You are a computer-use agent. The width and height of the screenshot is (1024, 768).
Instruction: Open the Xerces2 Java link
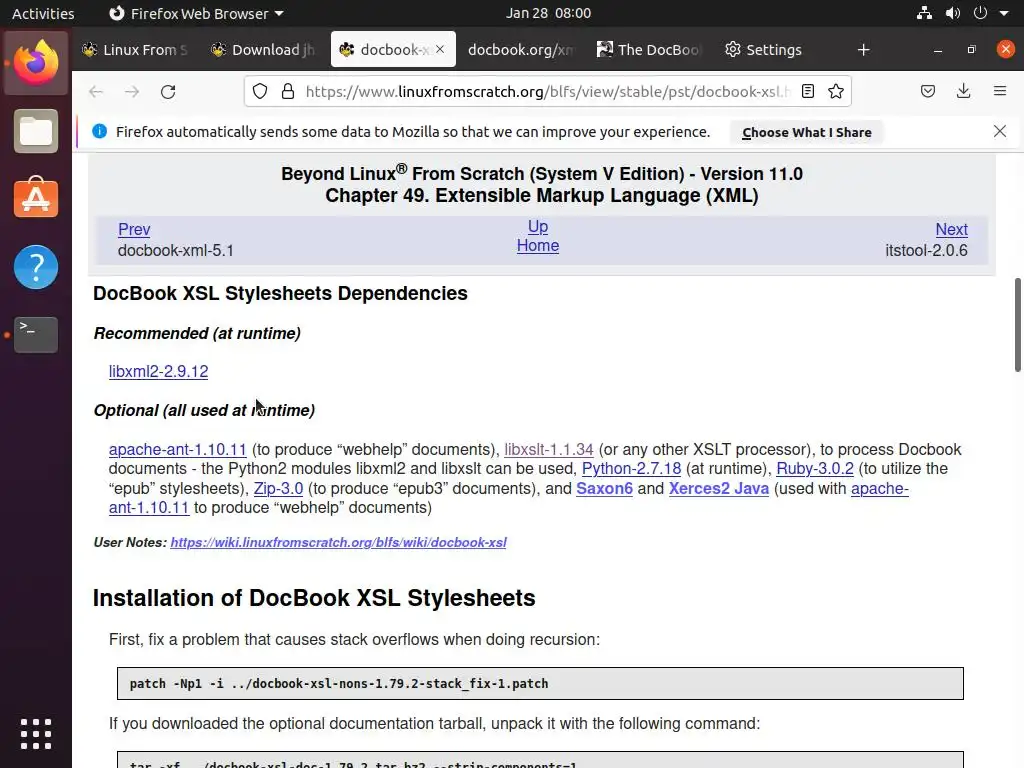pos(718,488)
